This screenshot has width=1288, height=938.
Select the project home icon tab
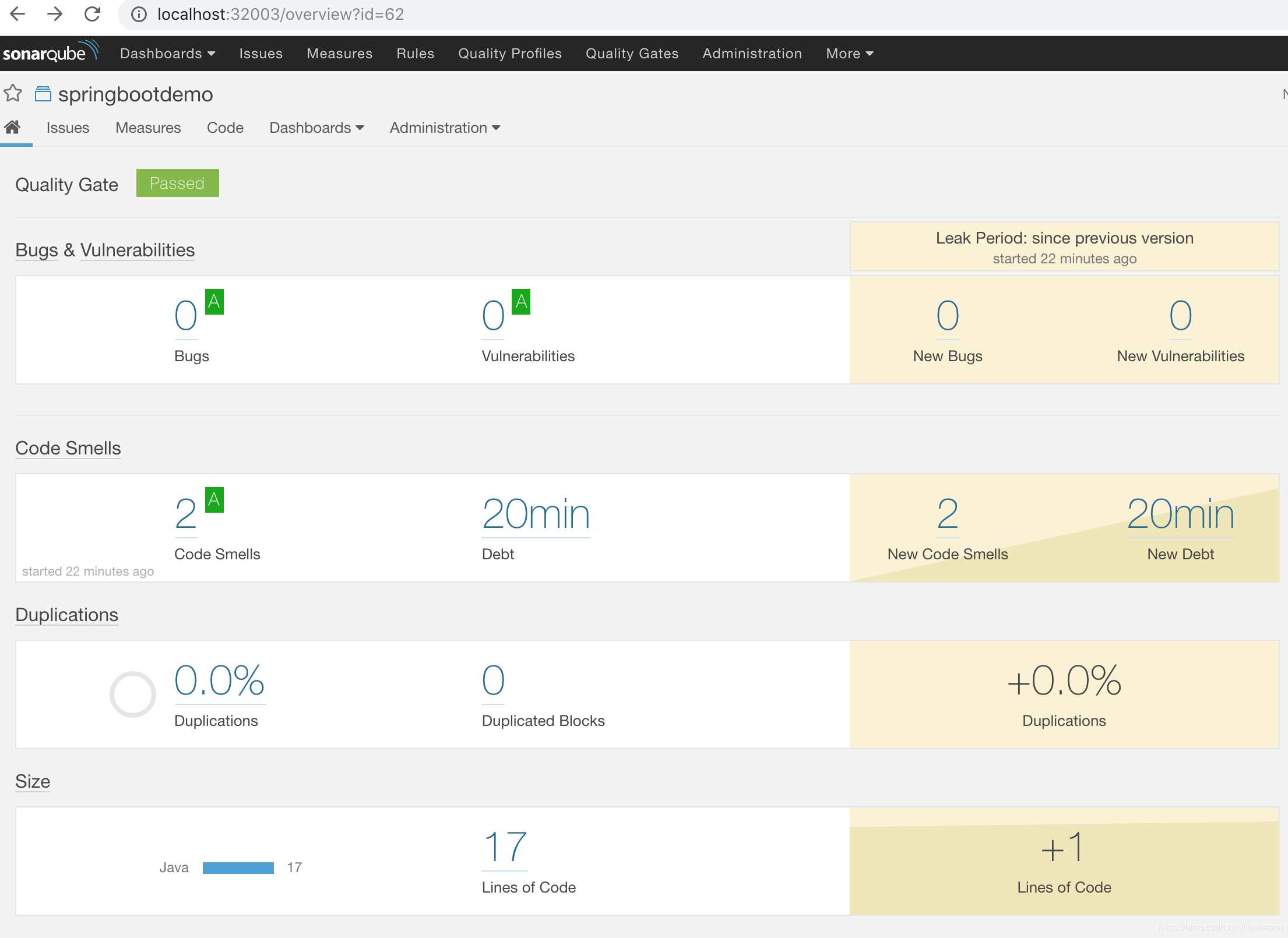pyautogui.click(x=13, y=127)
